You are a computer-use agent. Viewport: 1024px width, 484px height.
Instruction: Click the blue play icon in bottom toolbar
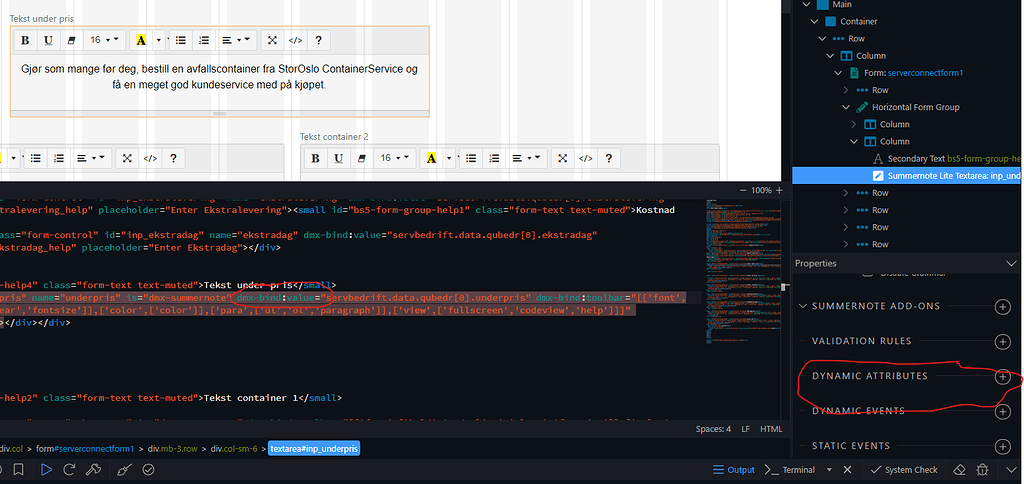[46, 470]
